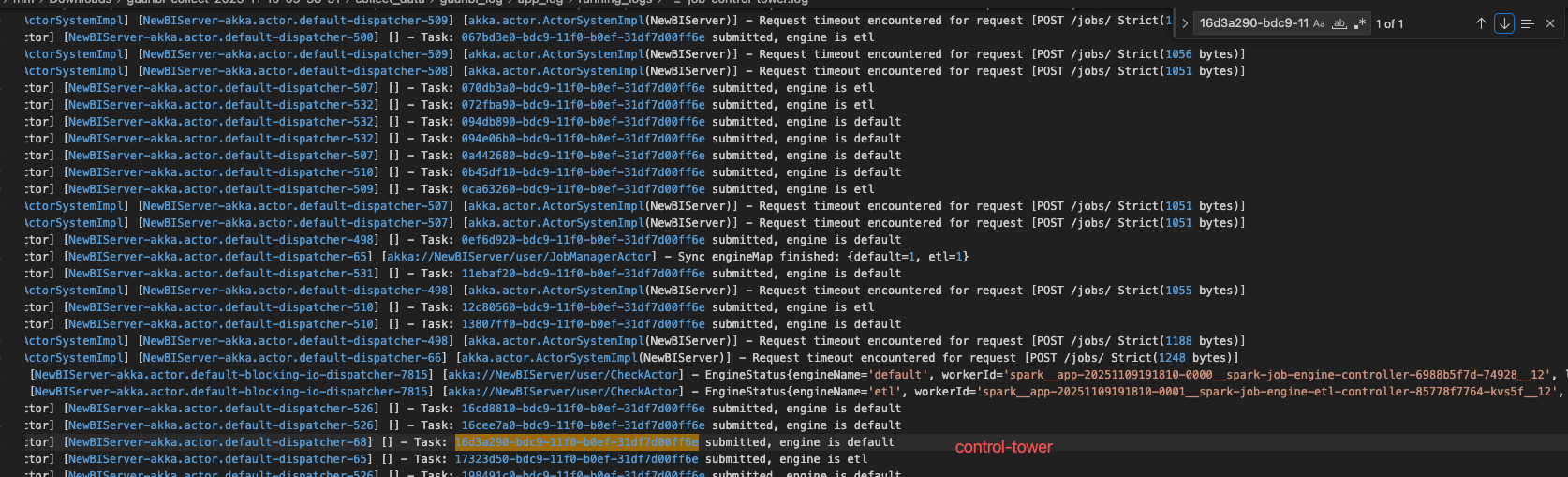
Task: Click the Strict(1248 bytes) request timeout line
Action: pos(1173,358)
